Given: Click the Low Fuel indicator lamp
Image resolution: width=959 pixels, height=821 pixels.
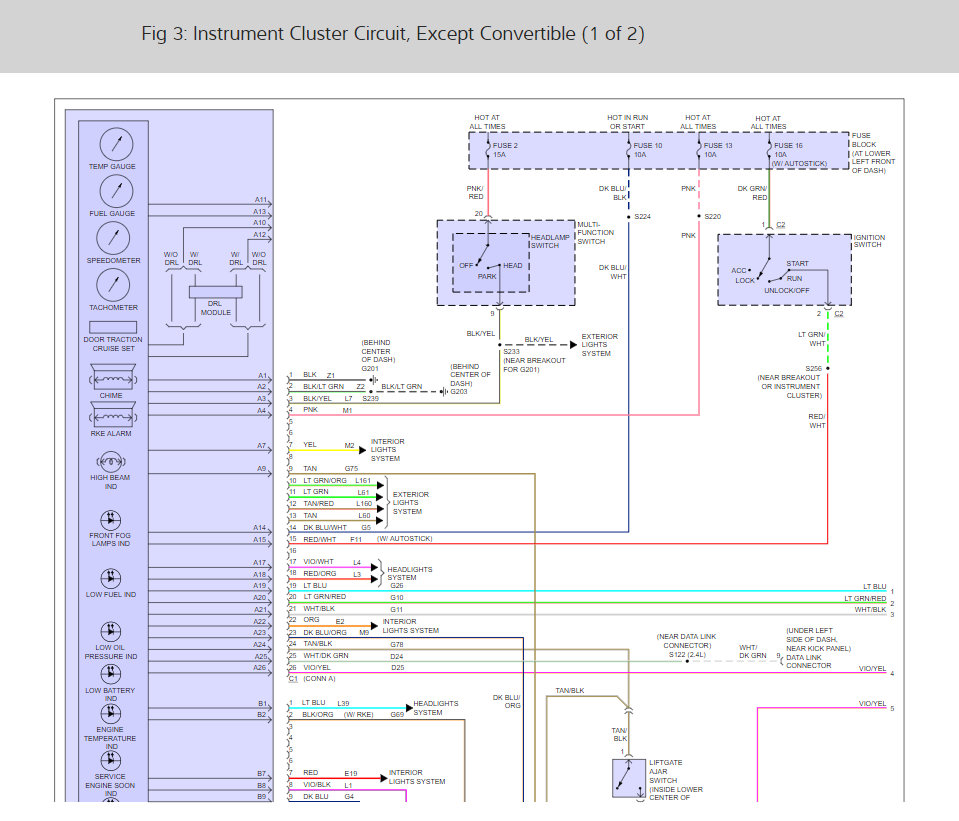Looking at the screenshot, I should [x=111, y=578].
